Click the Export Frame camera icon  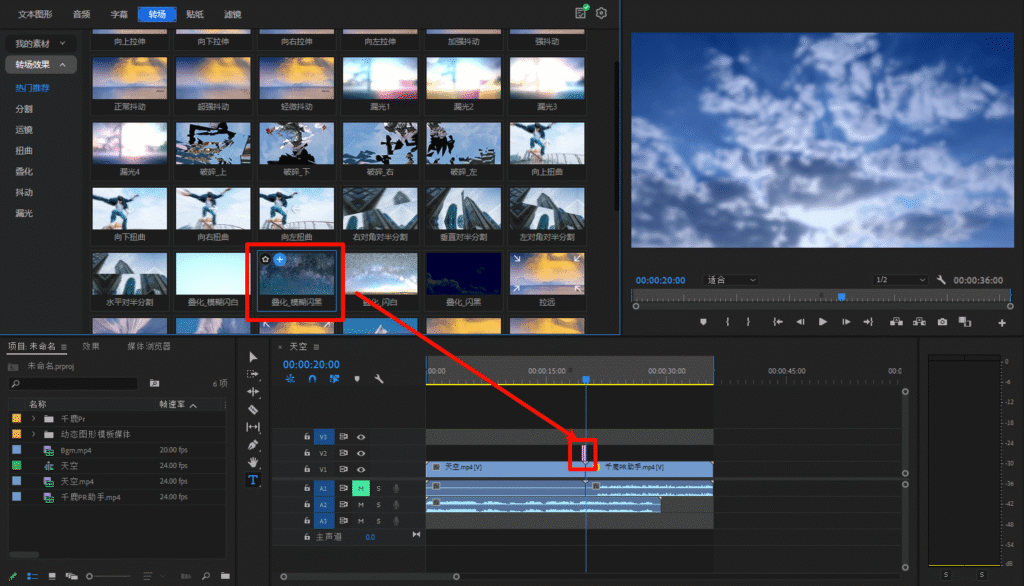(x=942, y=322)
